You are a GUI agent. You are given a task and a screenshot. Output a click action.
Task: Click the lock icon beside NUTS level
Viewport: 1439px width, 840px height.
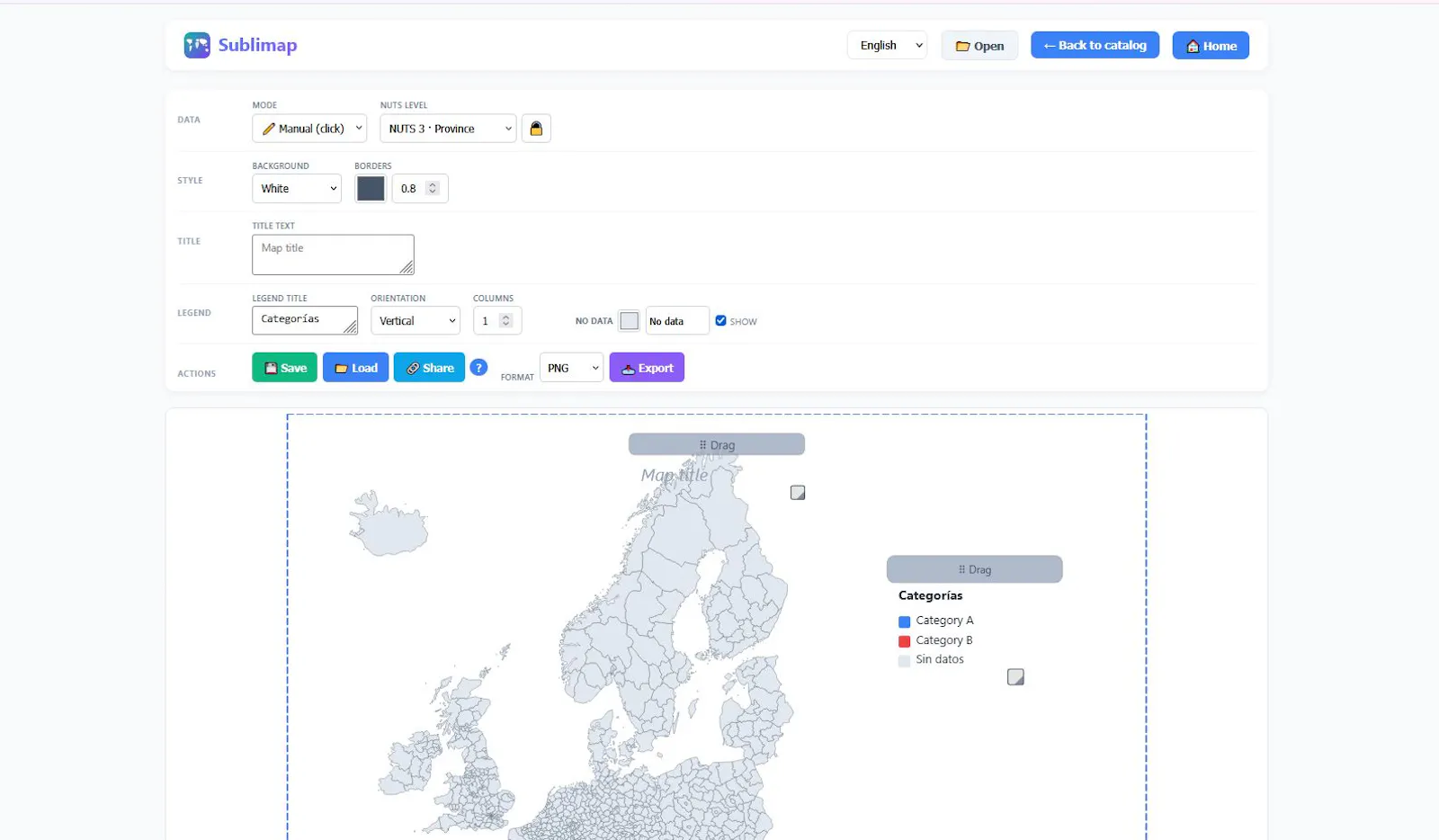coord(536,129)
